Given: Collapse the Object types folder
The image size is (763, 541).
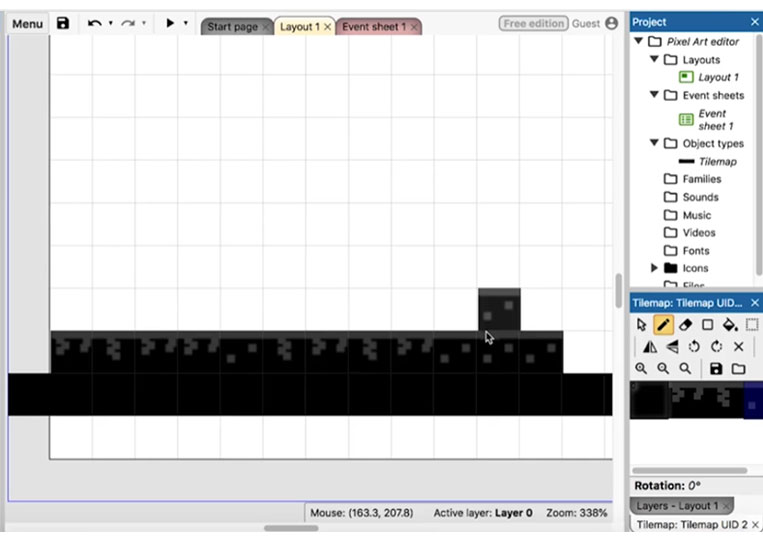Looking at the screenshot, I should click(654, 143).
